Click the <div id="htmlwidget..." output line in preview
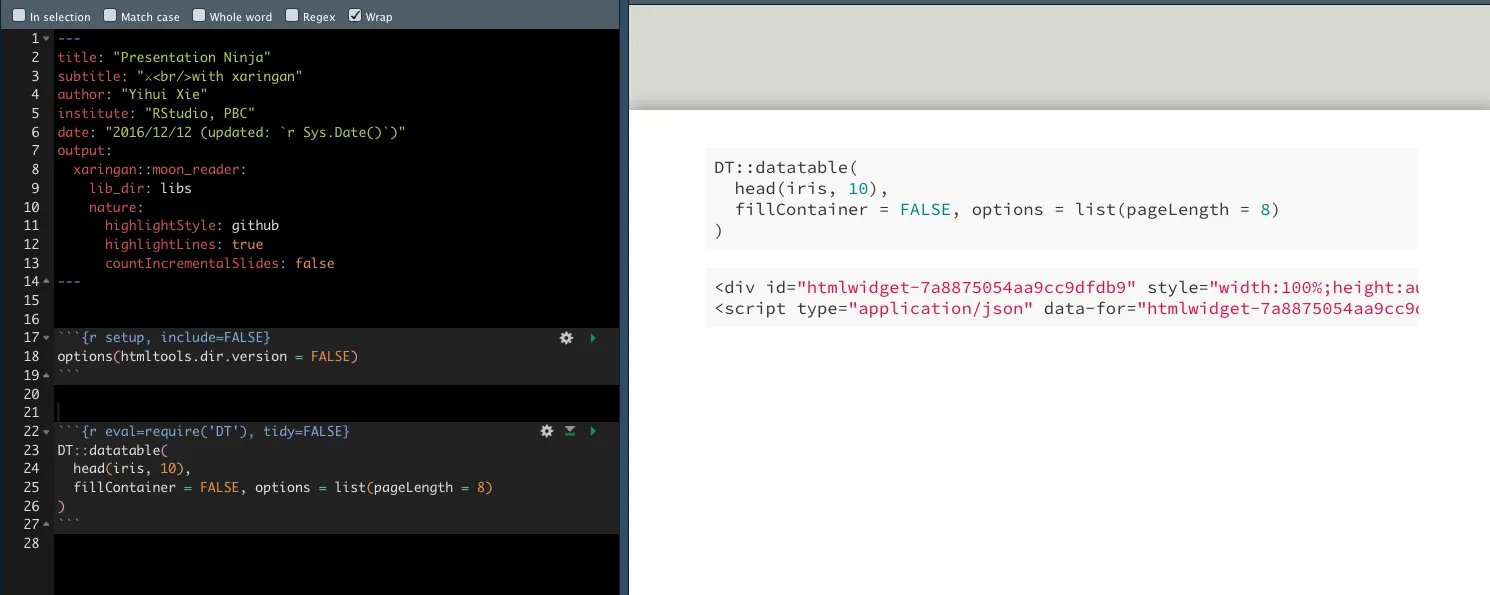Screen dimensions: 1490x595 click(x=1066, y=288)
